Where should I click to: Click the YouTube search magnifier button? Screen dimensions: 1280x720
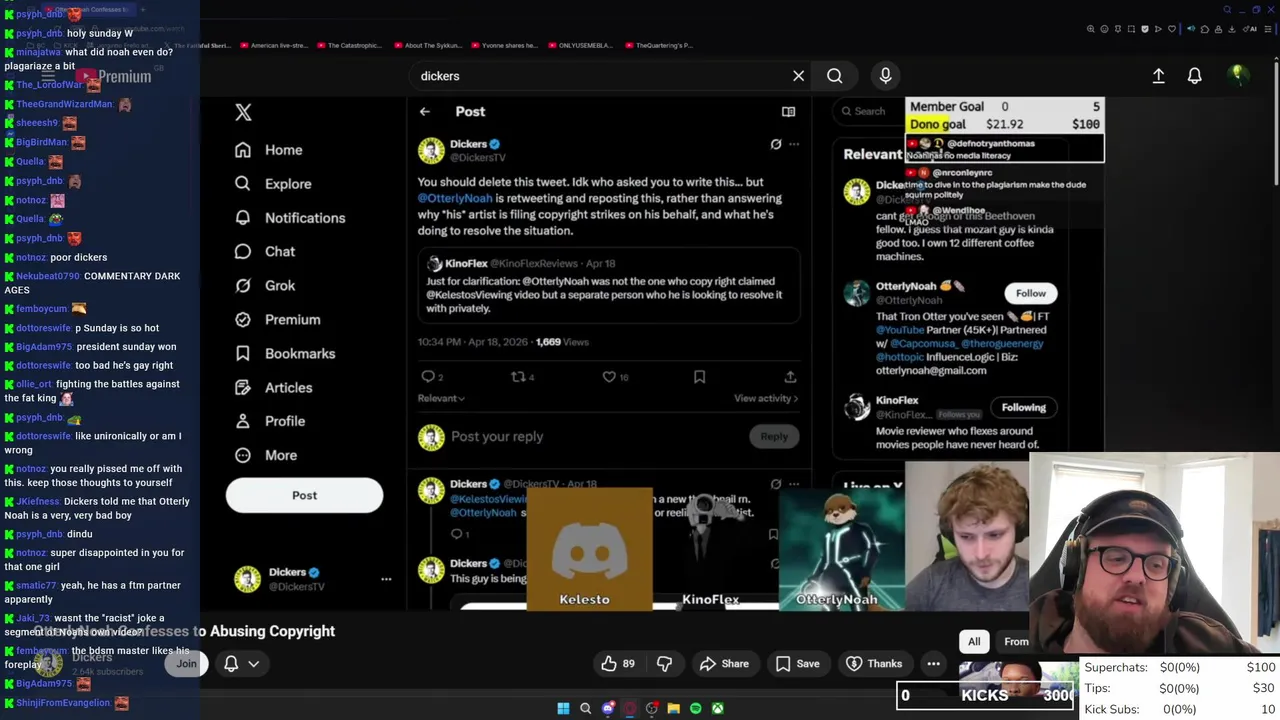[835, 76]
